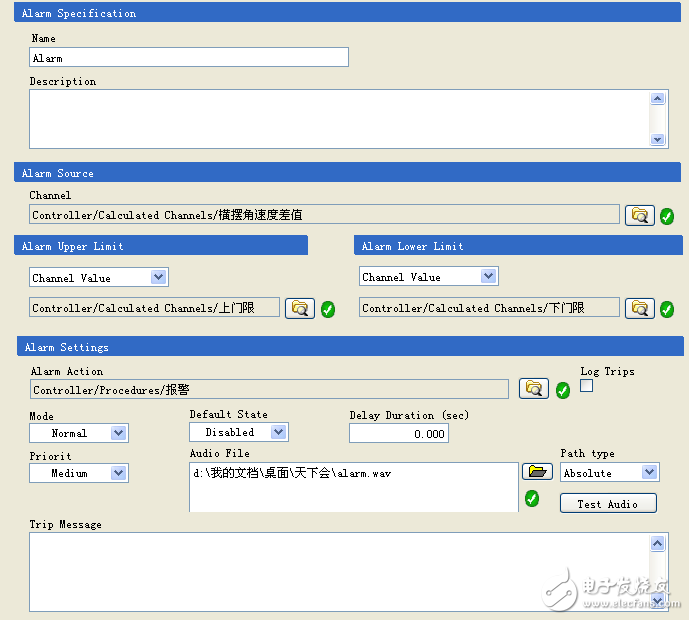Click the alarm Name text field
The image size is (689, 620).
pyautogui.click(x=189, y=58)
